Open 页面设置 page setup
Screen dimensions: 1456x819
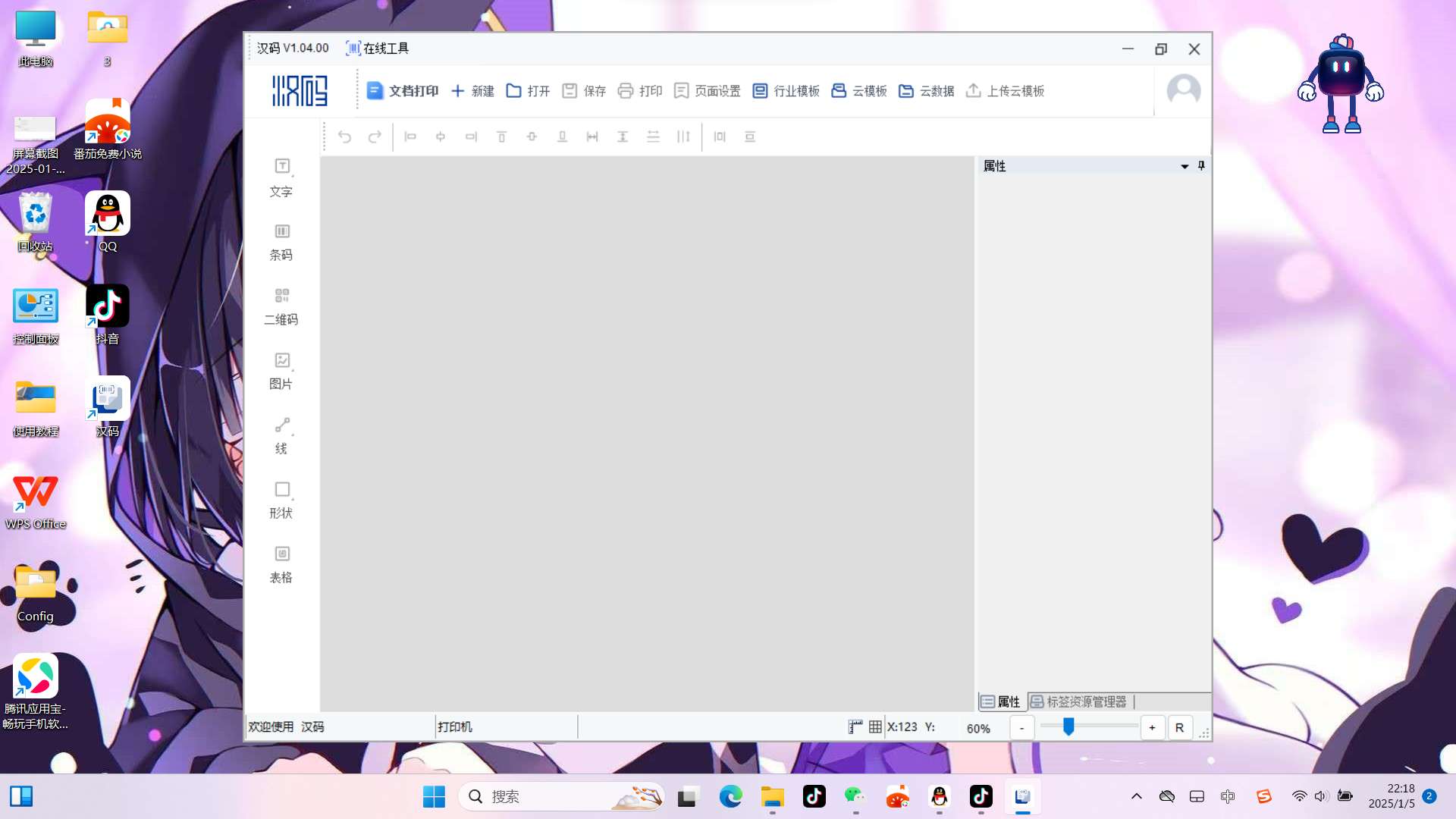[707, 91]
